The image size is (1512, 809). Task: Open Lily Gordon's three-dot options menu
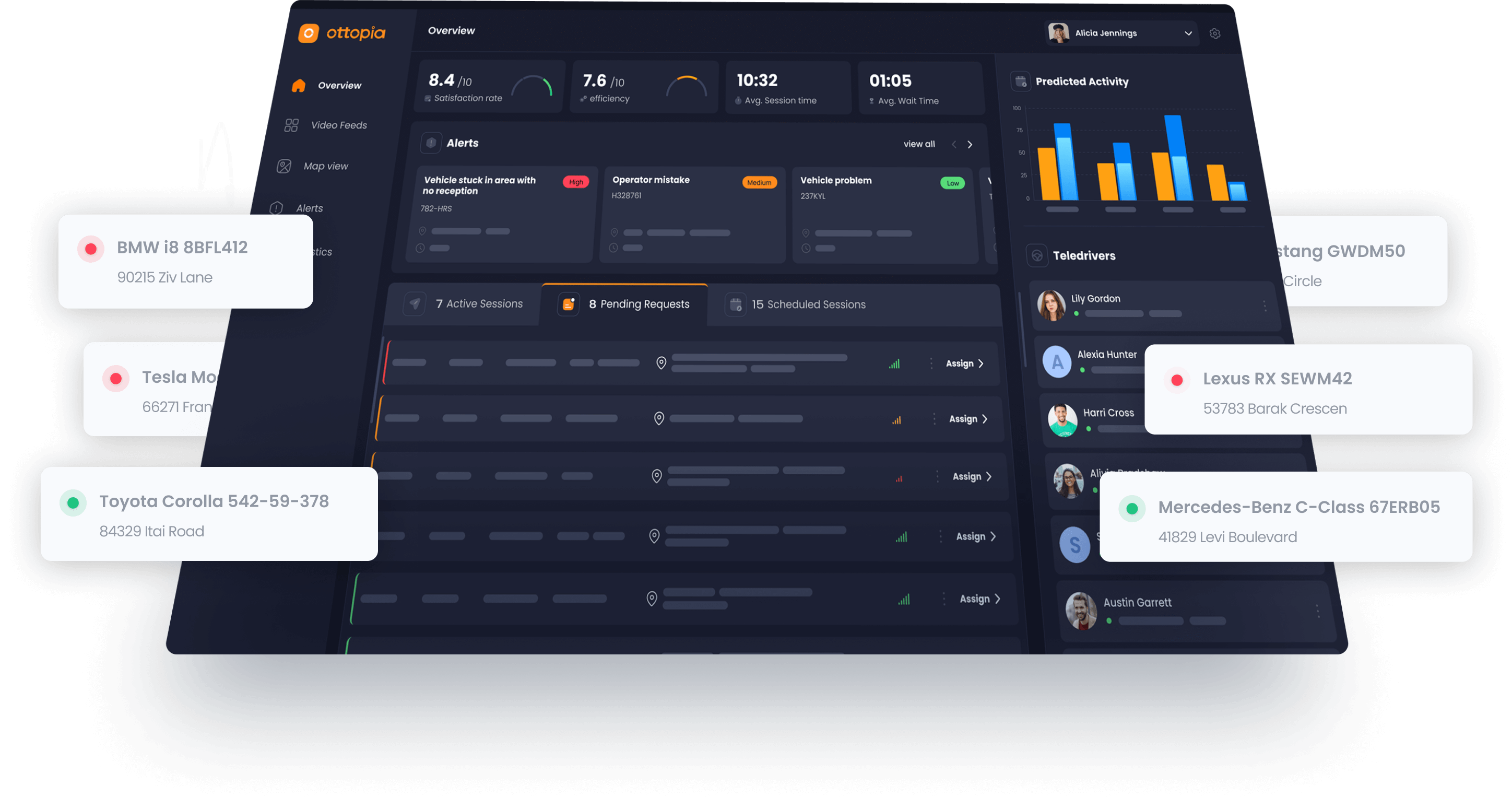pos(1265,306)
